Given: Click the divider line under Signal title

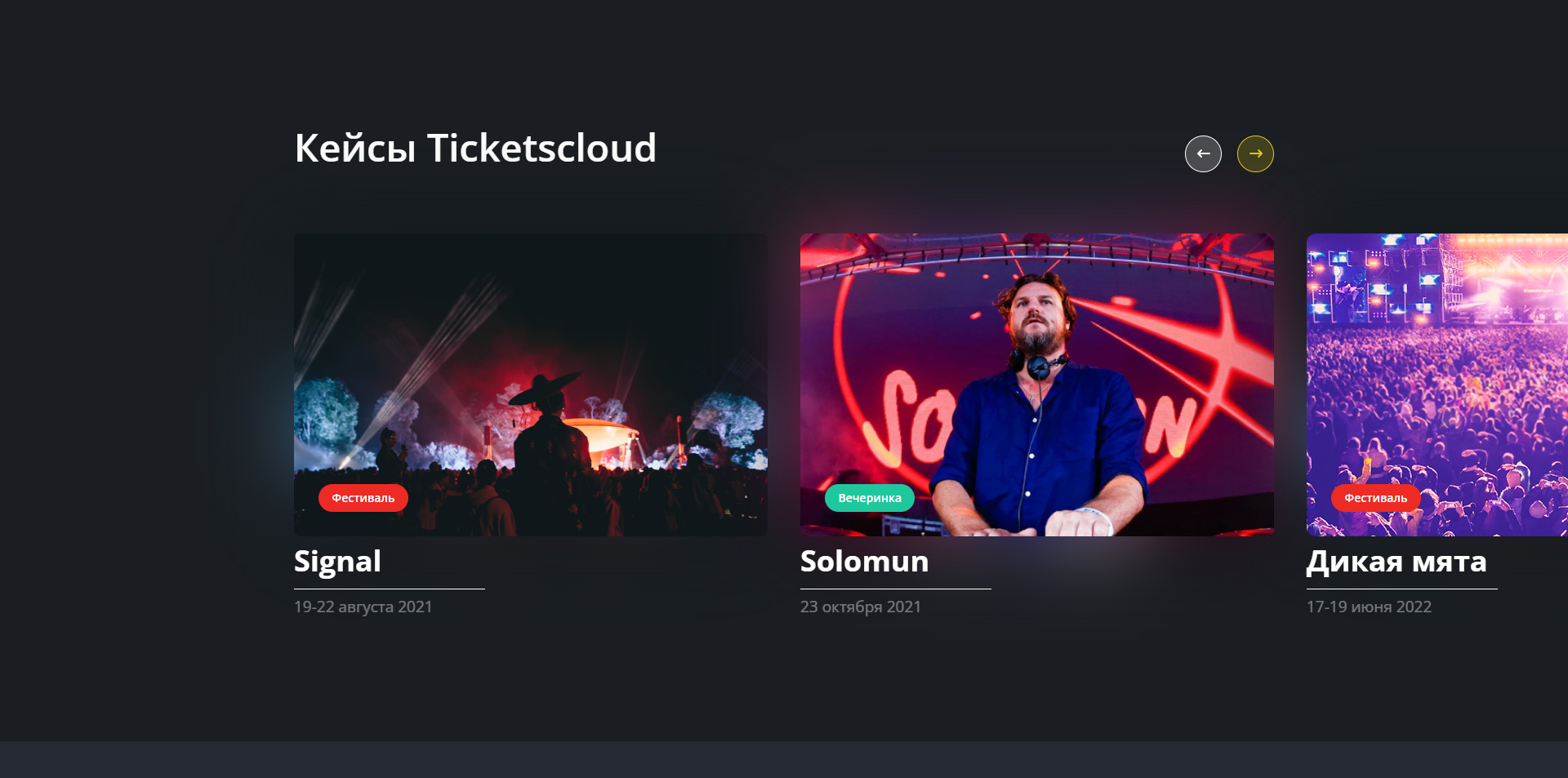Looking at the screenshot, I should pos(389,589).
